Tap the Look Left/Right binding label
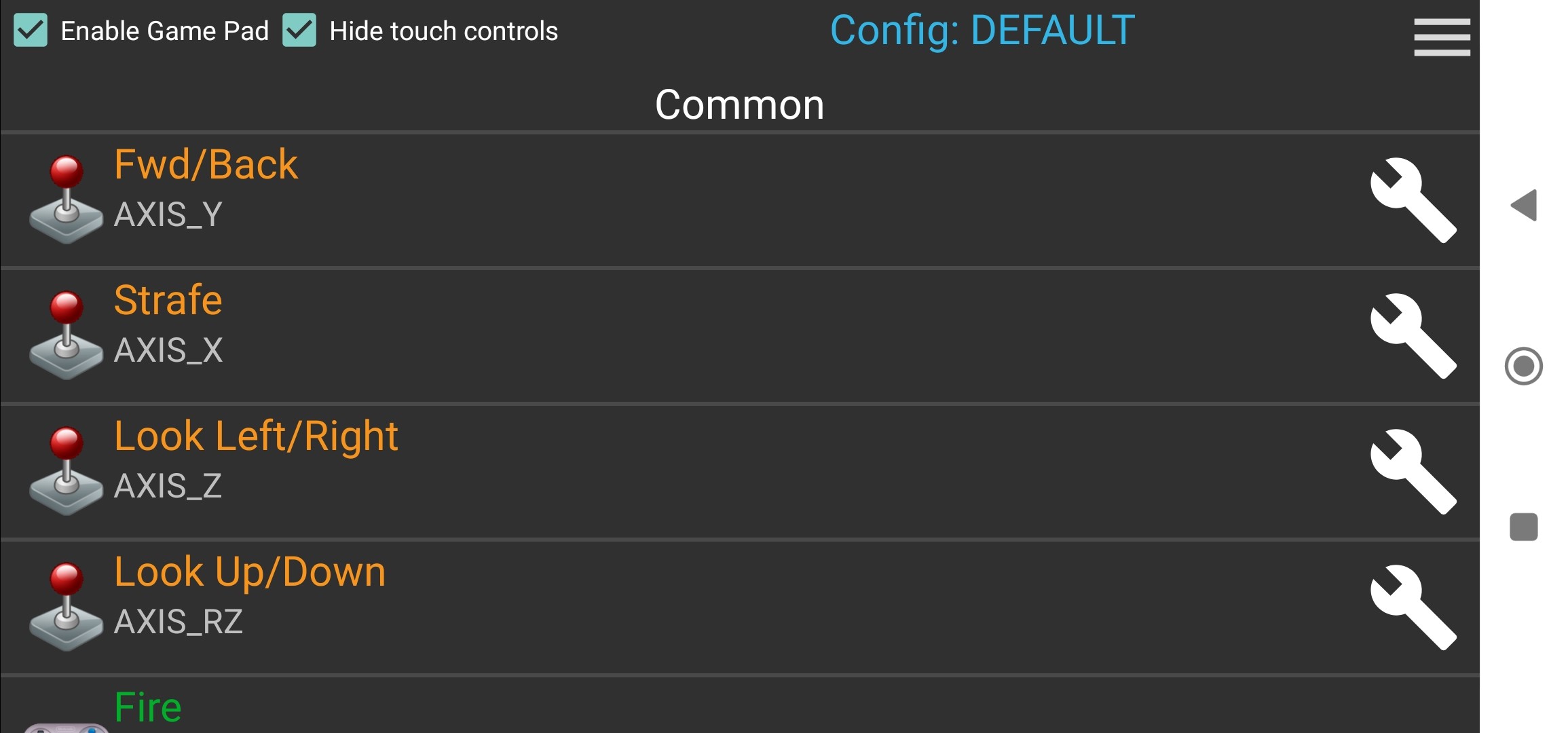Image resolution: width=1568 pixels, height=733 pixels. coord(256,436)
